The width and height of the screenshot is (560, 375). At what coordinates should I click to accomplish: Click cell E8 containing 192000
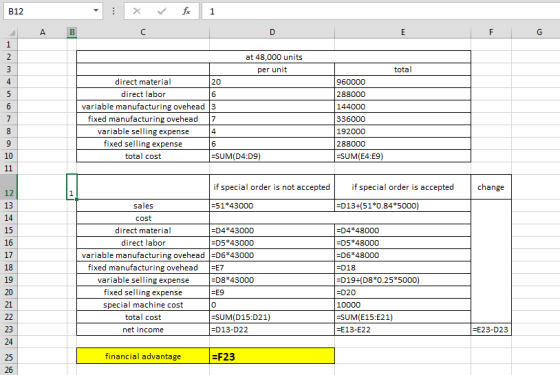click(x=403, y=131)
